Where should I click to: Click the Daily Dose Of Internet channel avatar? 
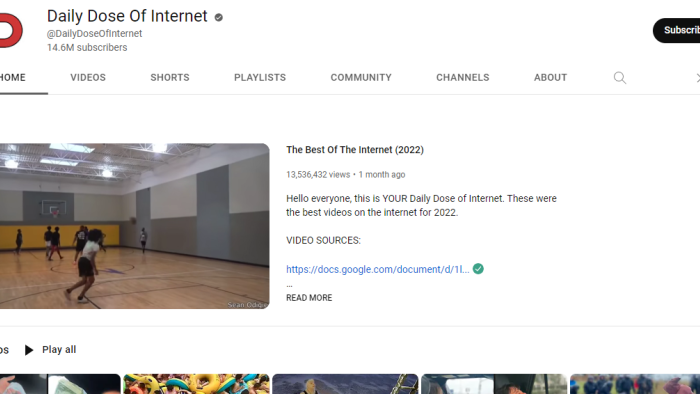click(11, 30)
